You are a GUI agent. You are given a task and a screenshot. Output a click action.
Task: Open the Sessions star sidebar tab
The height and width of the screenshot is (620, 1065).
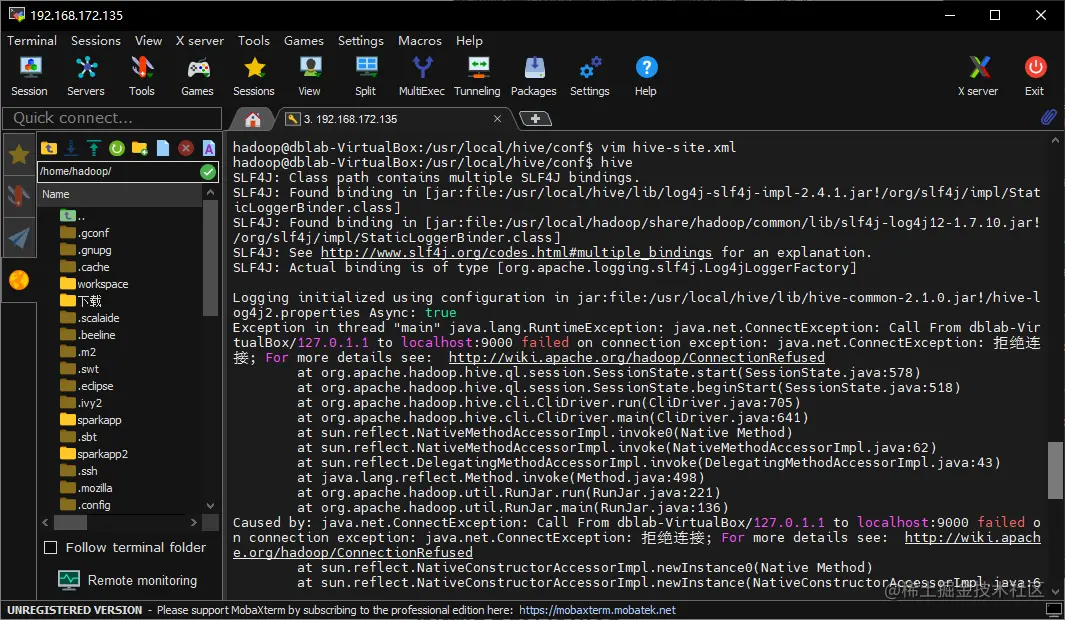[19, 155]
